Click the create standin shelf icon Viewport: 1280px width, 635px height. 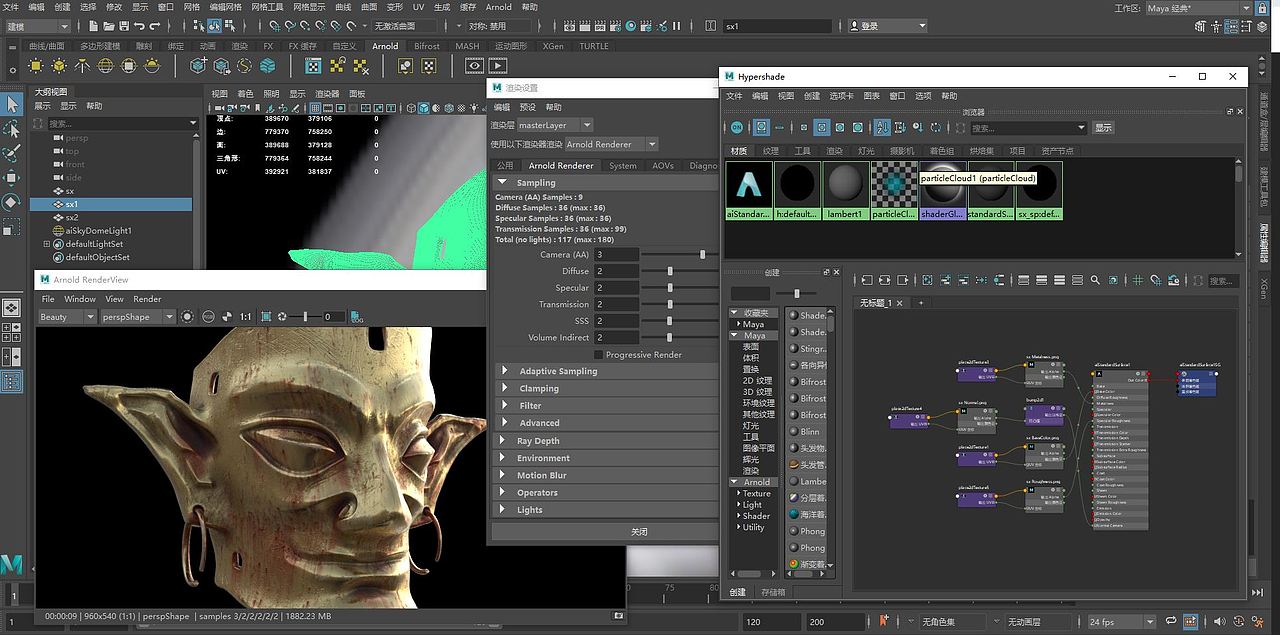[x=198, y=66]
